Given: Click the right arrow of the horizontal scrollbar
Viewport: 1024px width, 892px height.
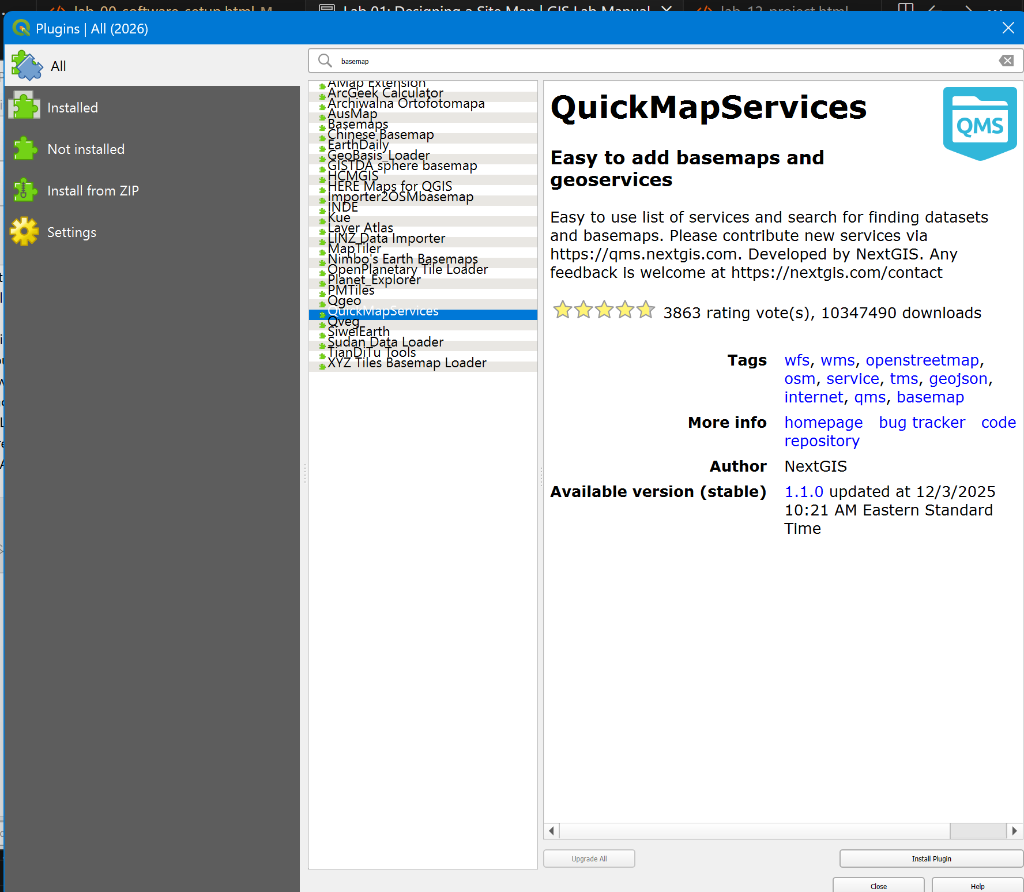Looking at the screenshot, I should [1014, 830].
